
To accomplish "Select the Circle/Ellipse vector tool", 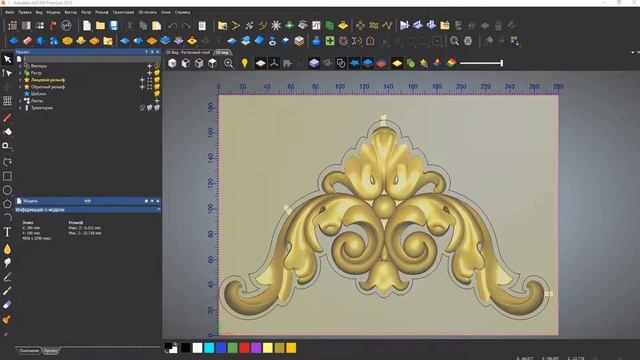I will point(7,190).
